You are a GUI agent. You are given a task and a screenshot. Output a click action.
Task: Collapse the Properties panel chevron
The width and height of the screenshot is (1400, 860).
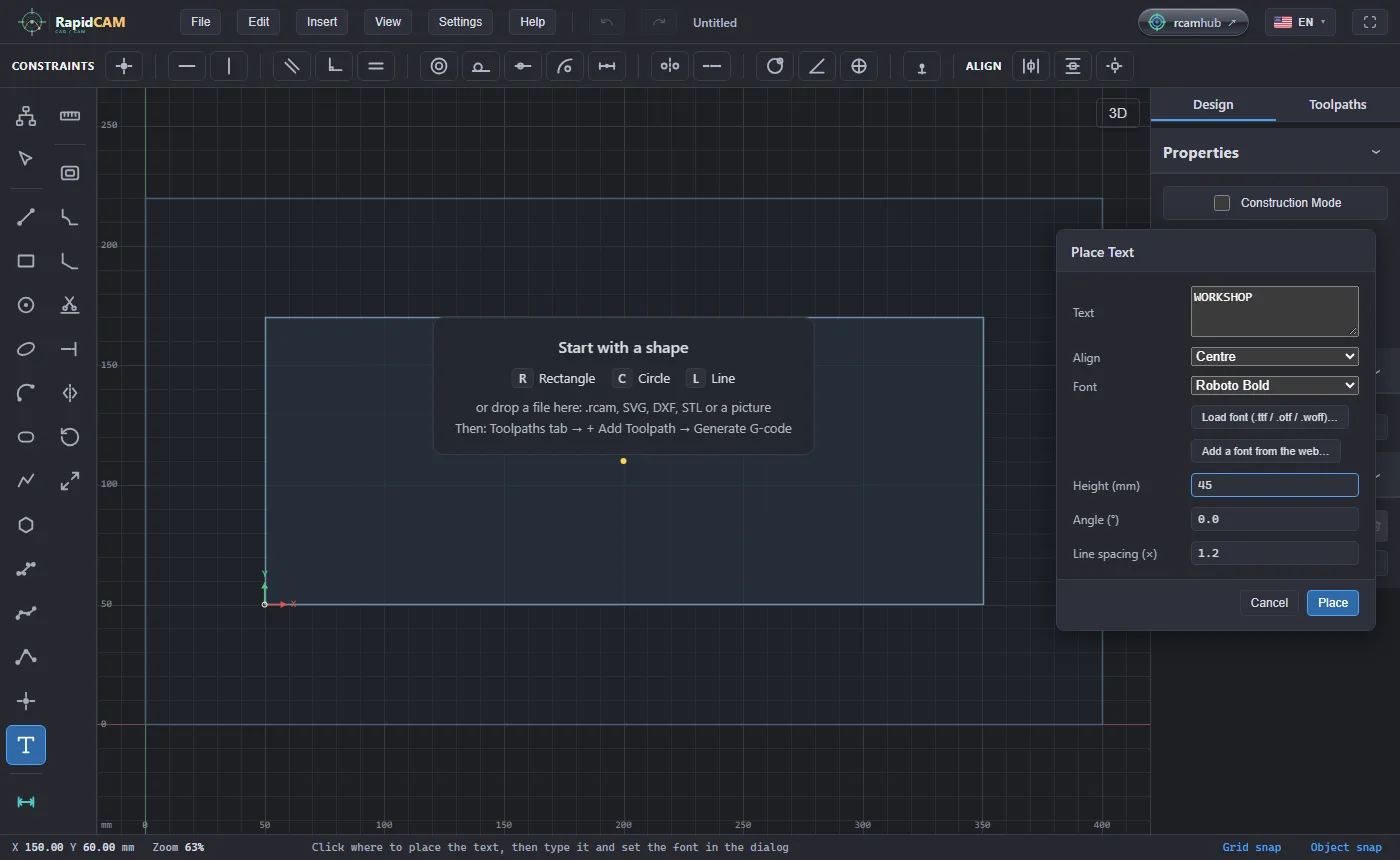[x=1376, y=152]
